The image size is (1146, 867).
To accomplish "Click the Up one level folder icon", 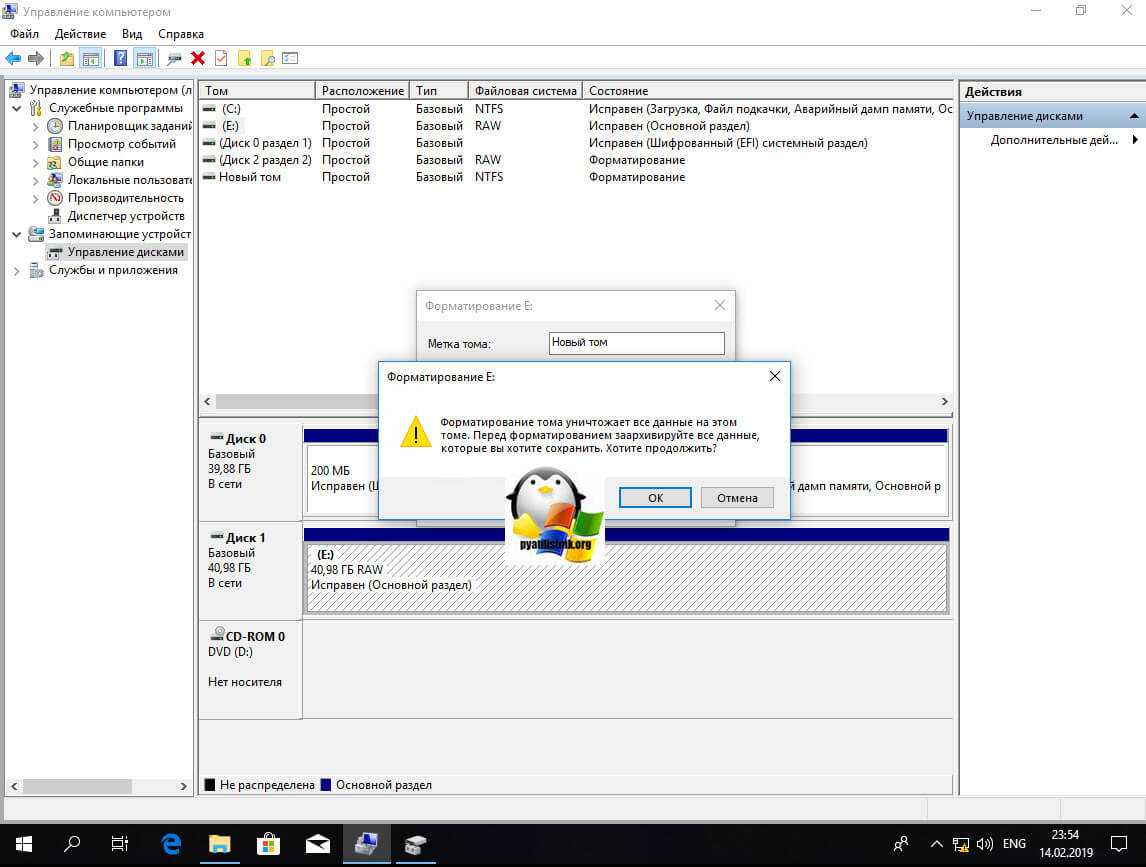I will click(67, 59).
